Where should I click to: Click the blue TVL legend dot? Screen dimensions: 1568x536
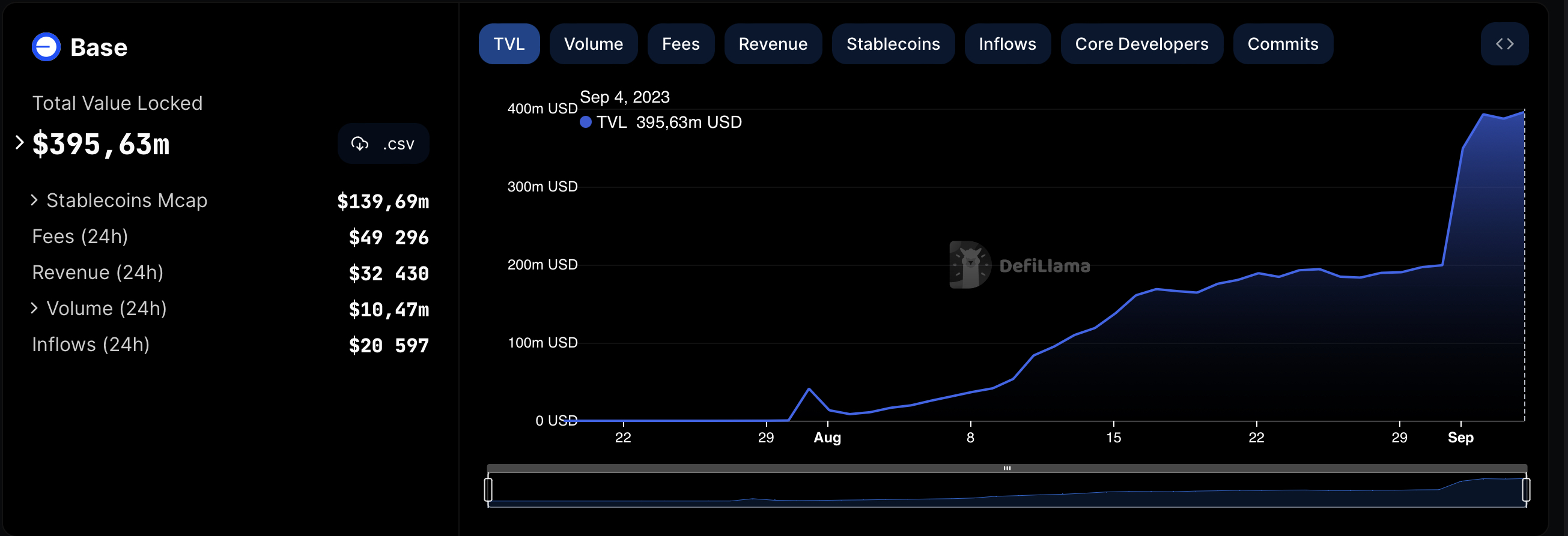pyautogui.click(x=586, y=122)
